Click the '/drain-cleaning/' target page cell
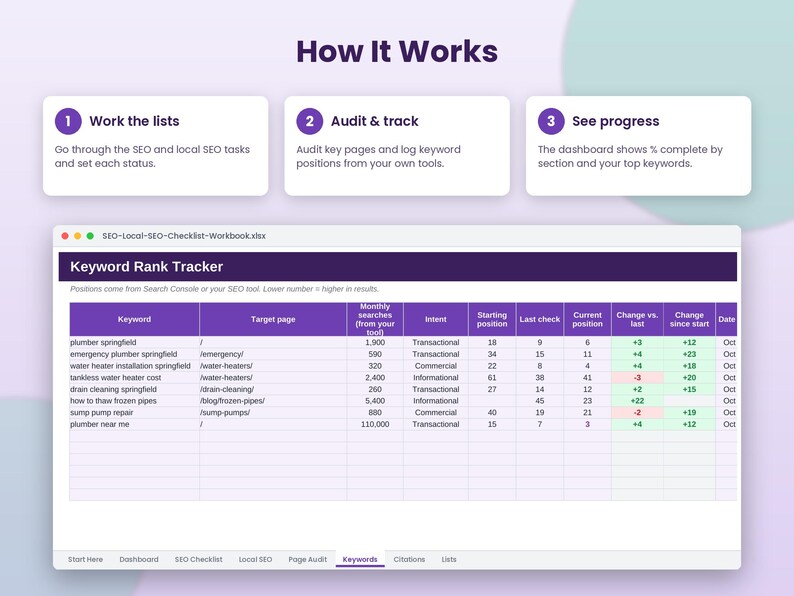The image size is (794, 596). click(x=273, y=389)
